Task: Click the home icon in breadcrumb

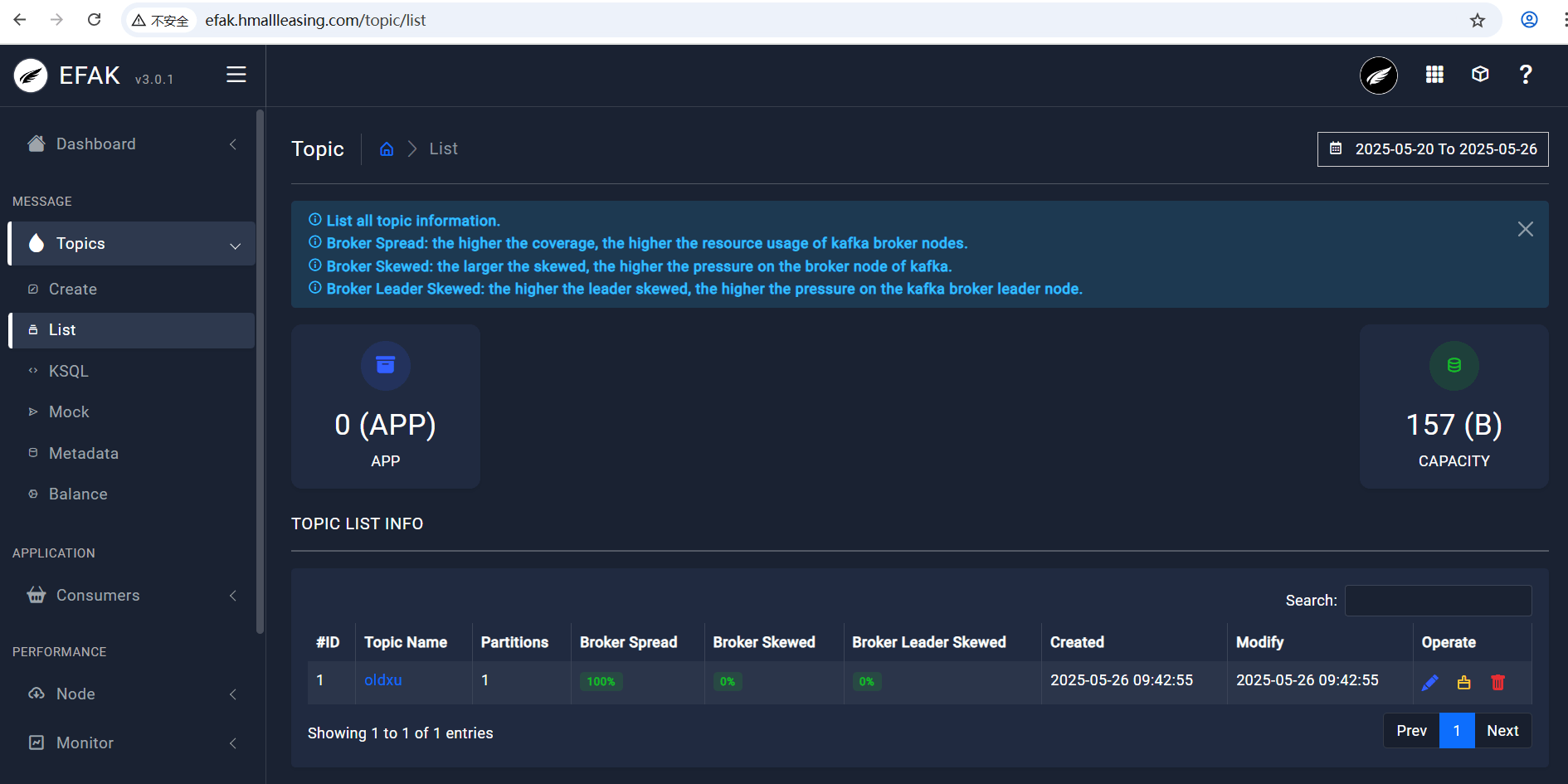Action: (x=387, y=149)
